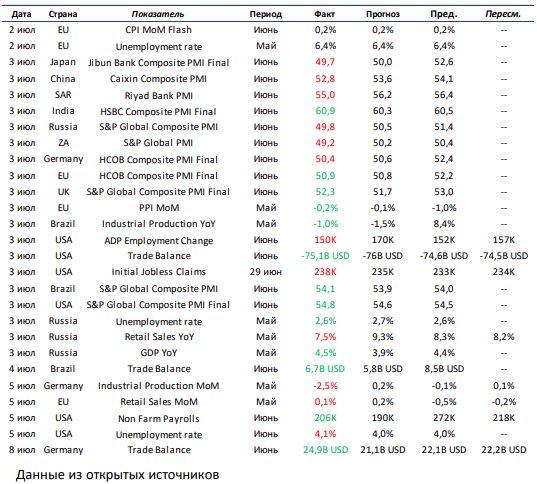537x484 pixels.
Task: Select the 'PPI MoM' indicator cell
Action: (159, 208)
